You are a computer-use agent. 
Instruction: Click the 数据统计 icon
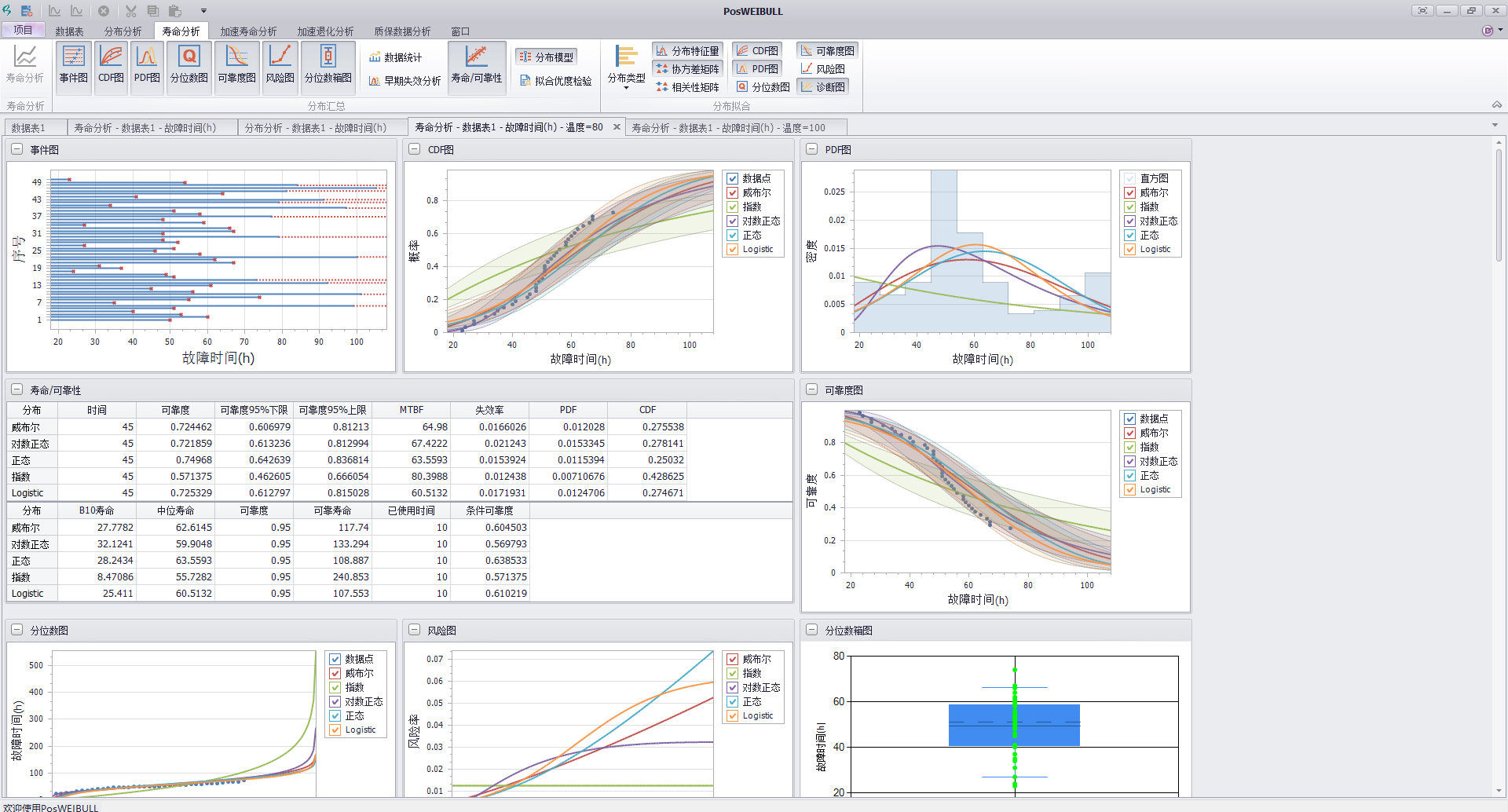click(x=396, y=57)
